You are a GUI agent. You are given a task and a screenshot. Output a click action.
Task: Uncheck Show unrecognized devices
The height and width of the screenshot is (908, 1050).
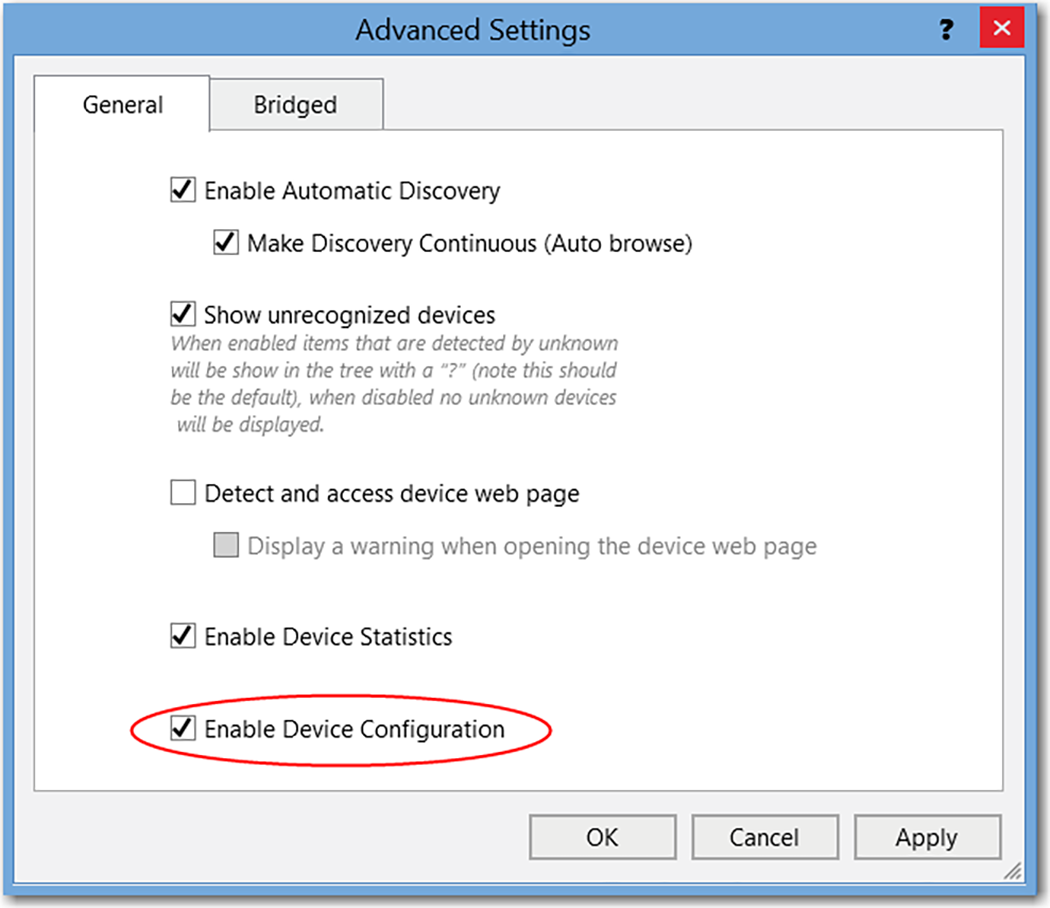(x=182, y=314)
